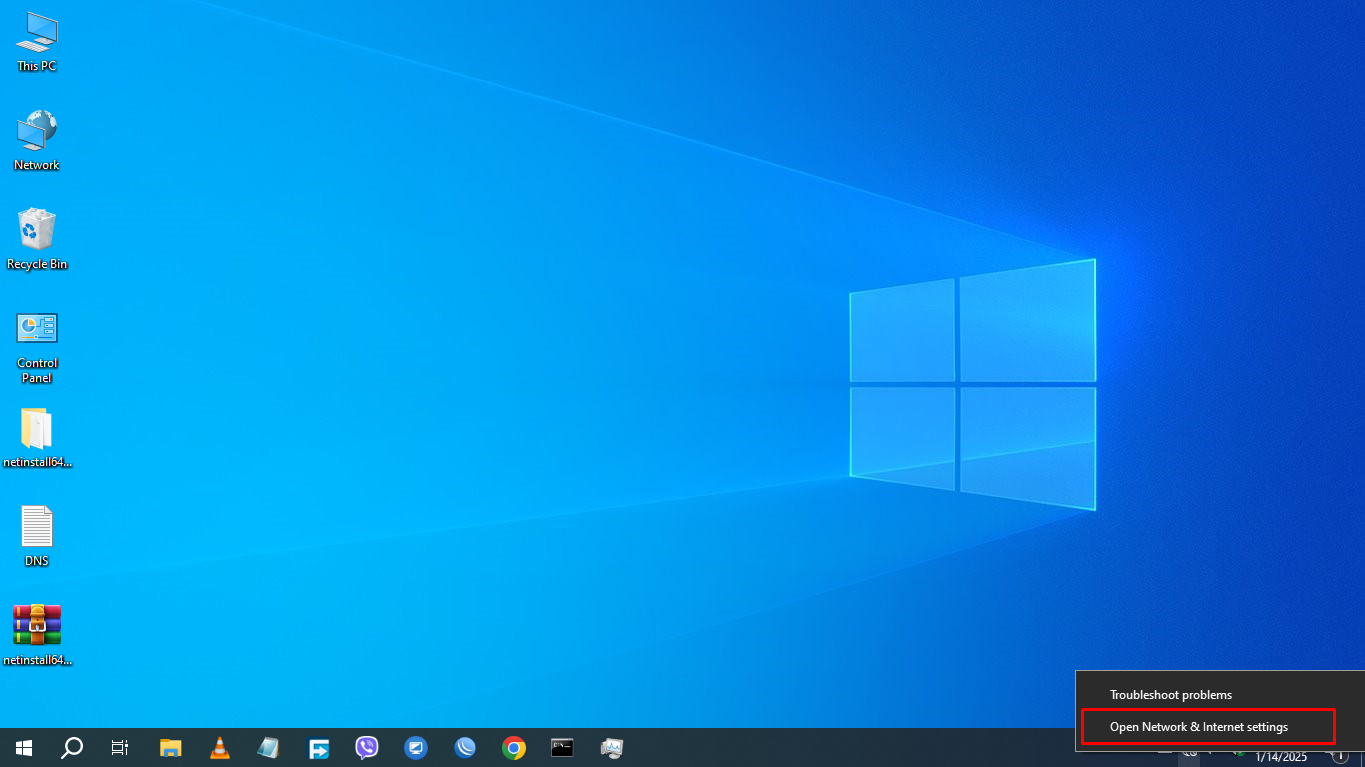The image size is (1365, 767).
Task: Select the Network desktop icon
Action: point(37,141)
